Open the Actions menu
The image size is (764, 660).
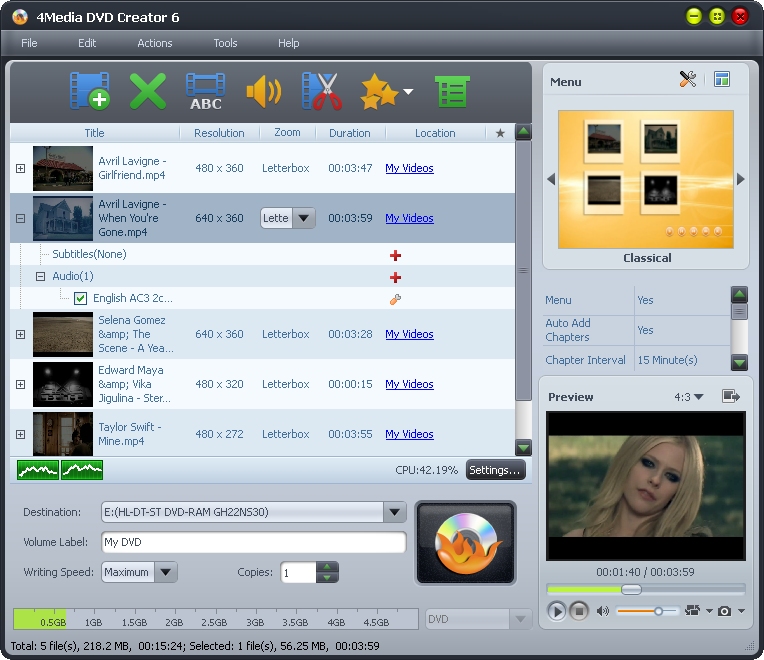(154, 43)
